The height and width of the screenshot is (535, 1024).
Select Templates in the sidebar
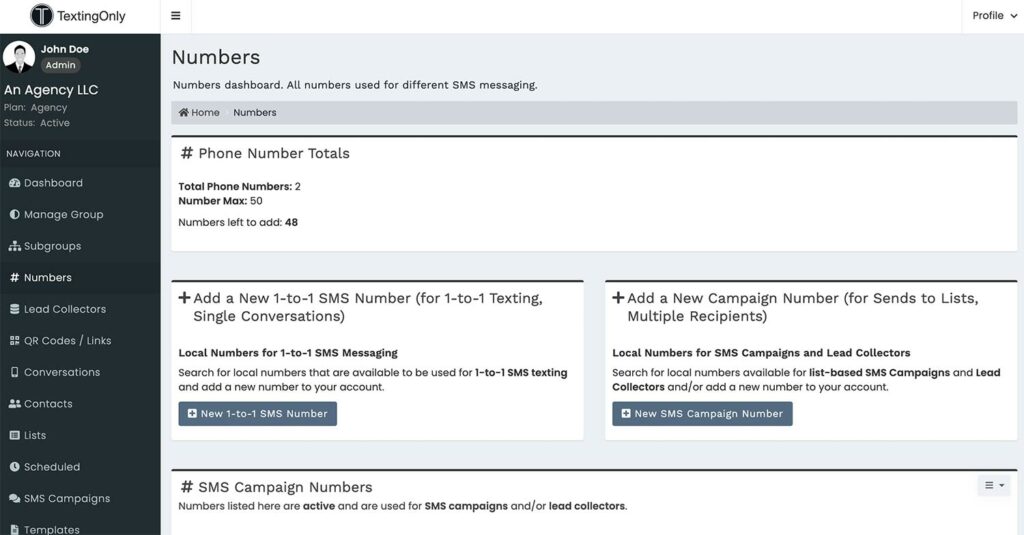[51, 529]
